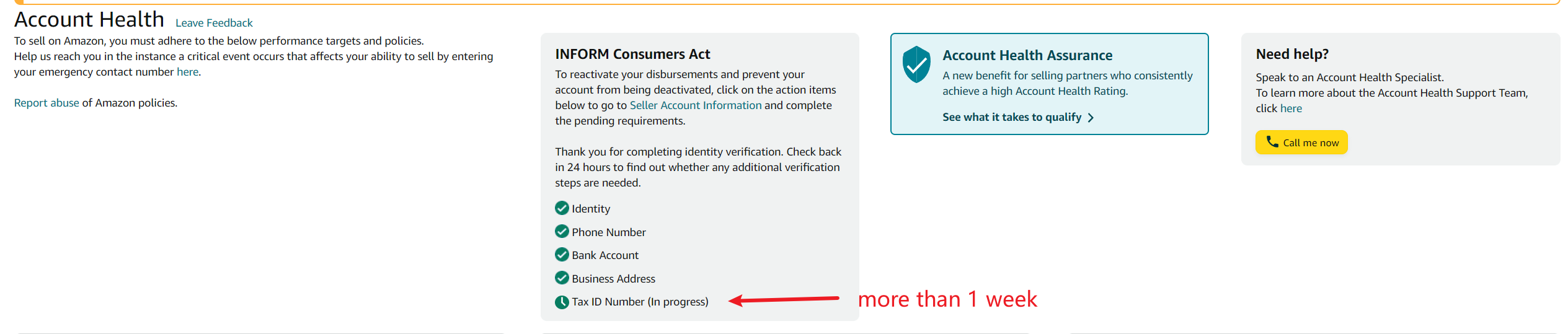Follow the Report abuse link
The height and width of the screenshot is (334, 1568).
[x=47, y=103]
